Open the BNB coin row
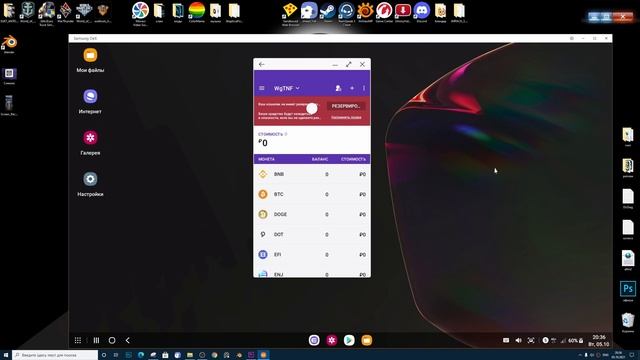Viewport: 640px width, 360px height. [312, 174]
